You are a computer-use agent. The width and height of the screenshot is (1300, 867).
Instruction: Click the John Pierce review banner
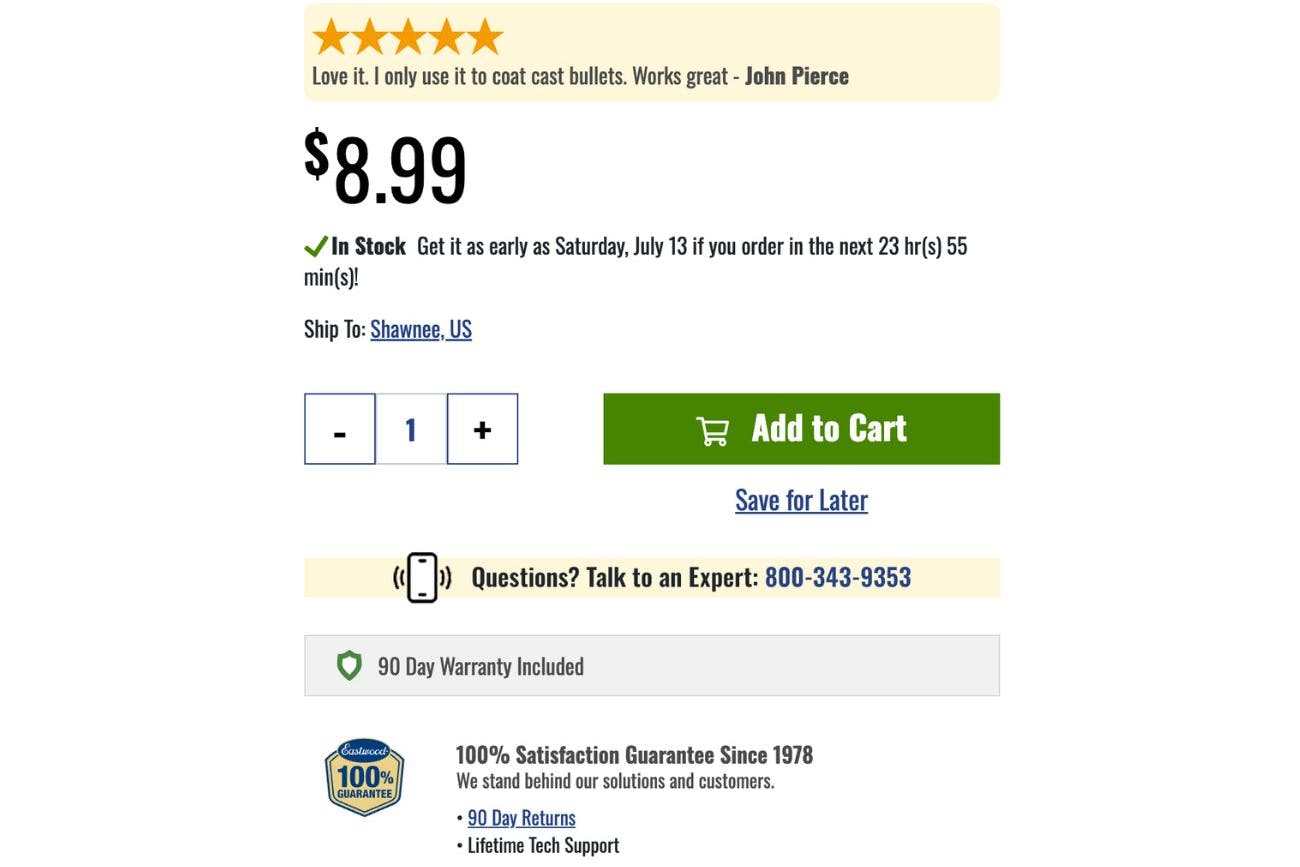click(652, 52)
